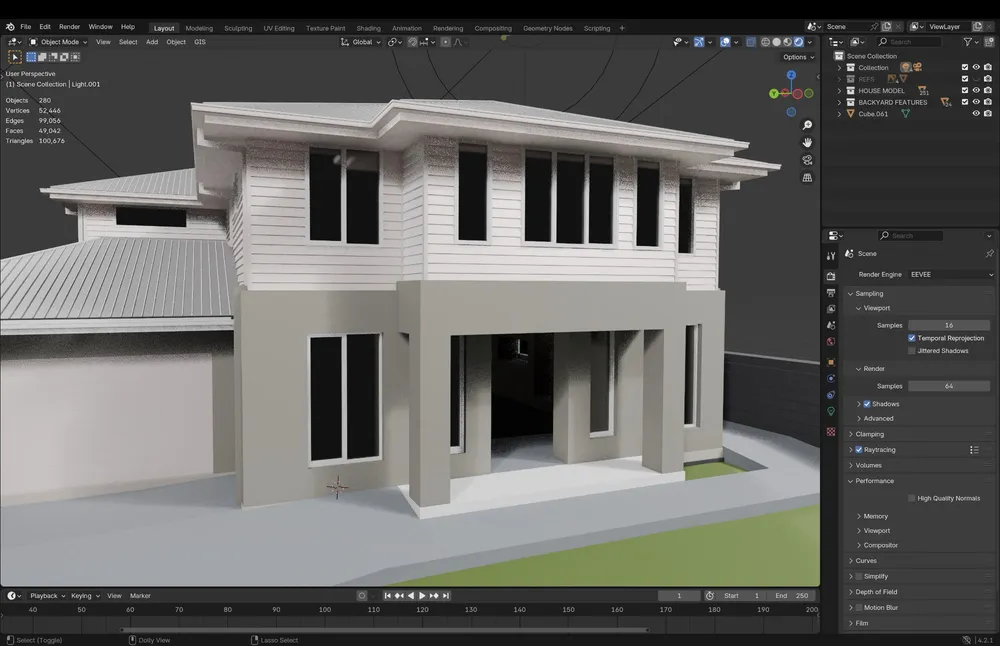Click the zoom magnifier icon in viewport

point(807,125)
